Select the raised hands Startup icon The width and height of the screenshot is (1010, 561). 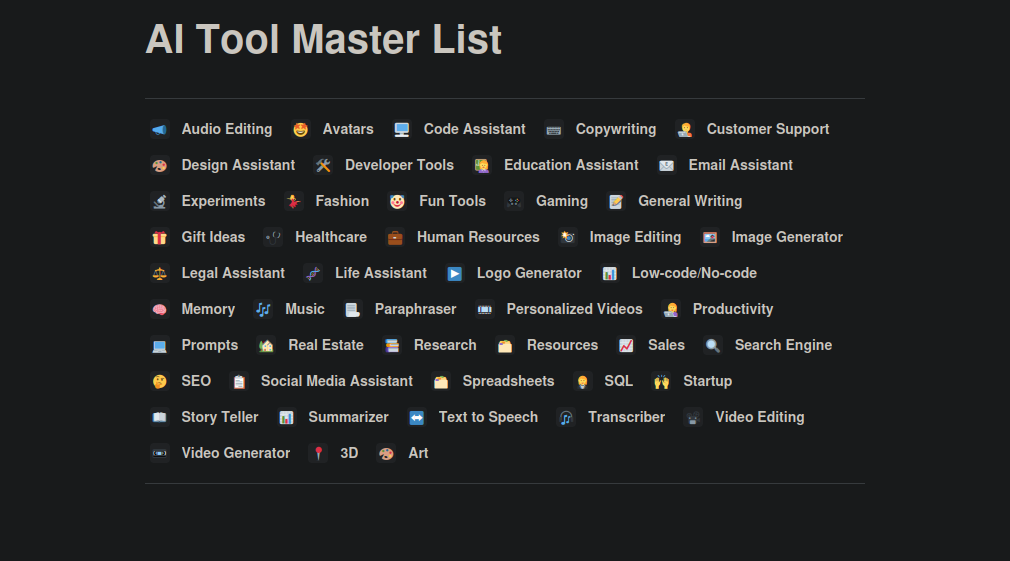(662, 382)
